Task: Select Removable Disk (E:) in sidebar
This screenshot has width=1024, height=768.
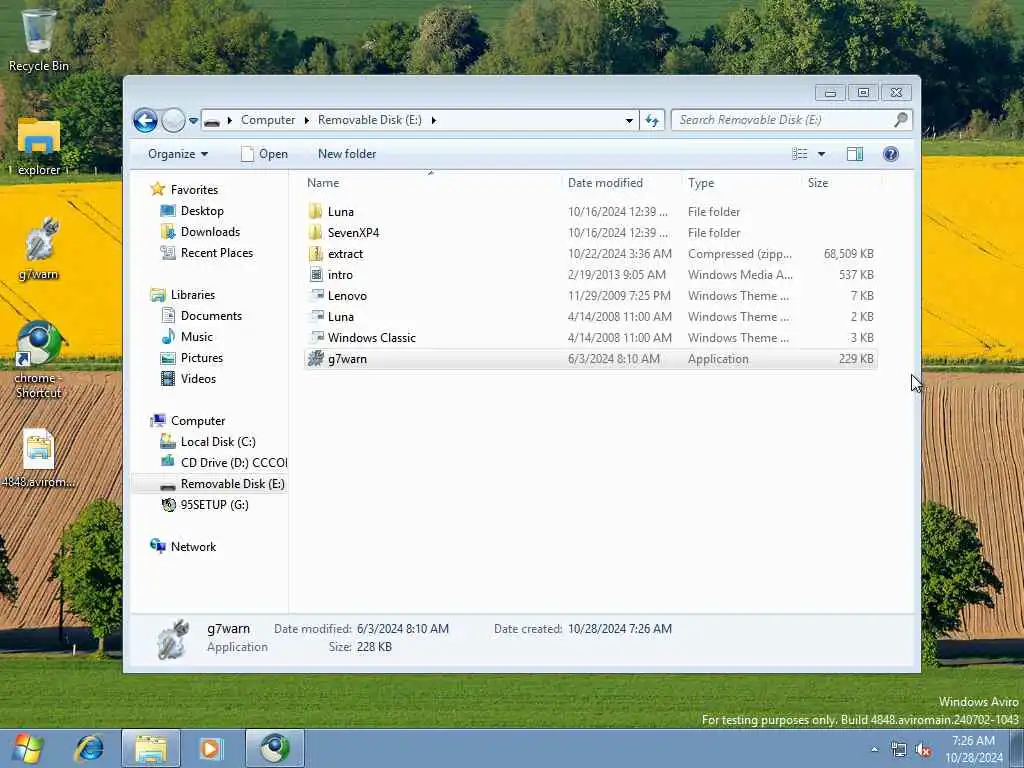Action: point(222,483)
